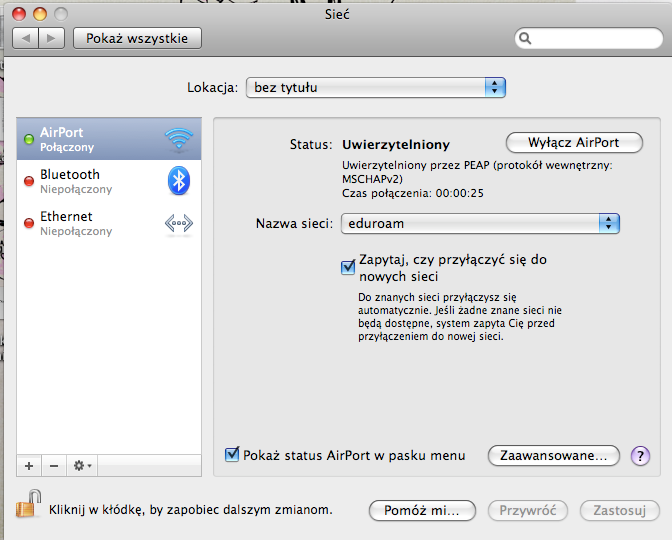Screen dimensions: 672x540
Task: Click the "Zastosuj" button
Action: click(x=620, y=510)
